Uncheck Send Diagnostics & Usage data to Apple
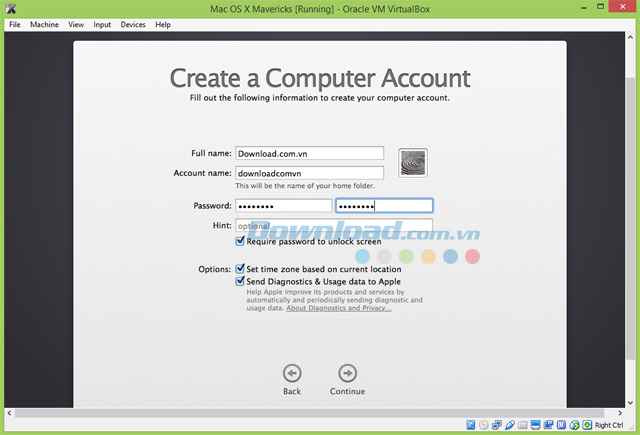 point(240,281)
